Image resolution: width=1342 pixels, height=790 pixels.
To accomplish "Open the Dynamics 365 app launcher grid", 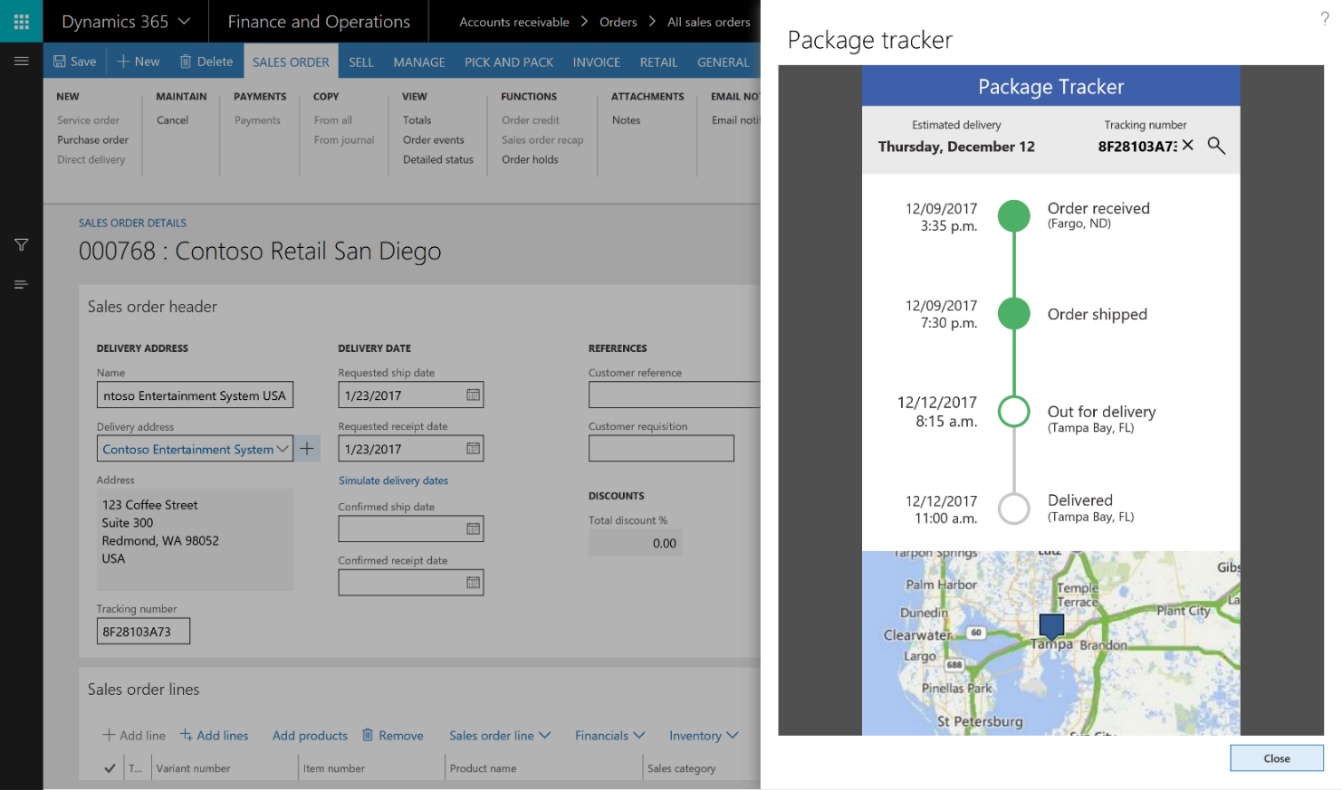I will pyautogui.click(x=20, y=20).
